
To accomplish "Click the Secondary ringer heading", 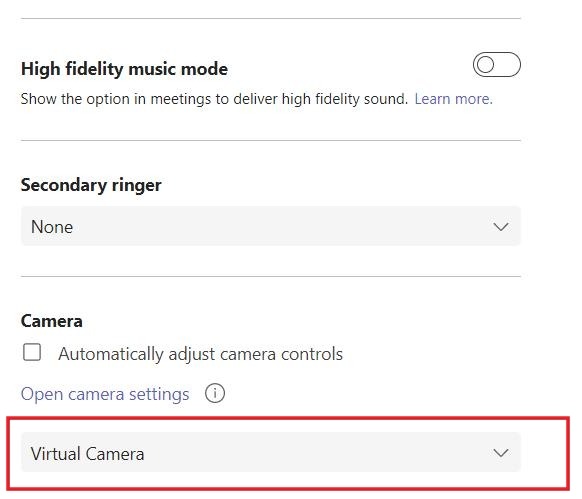I will (91, 185).
